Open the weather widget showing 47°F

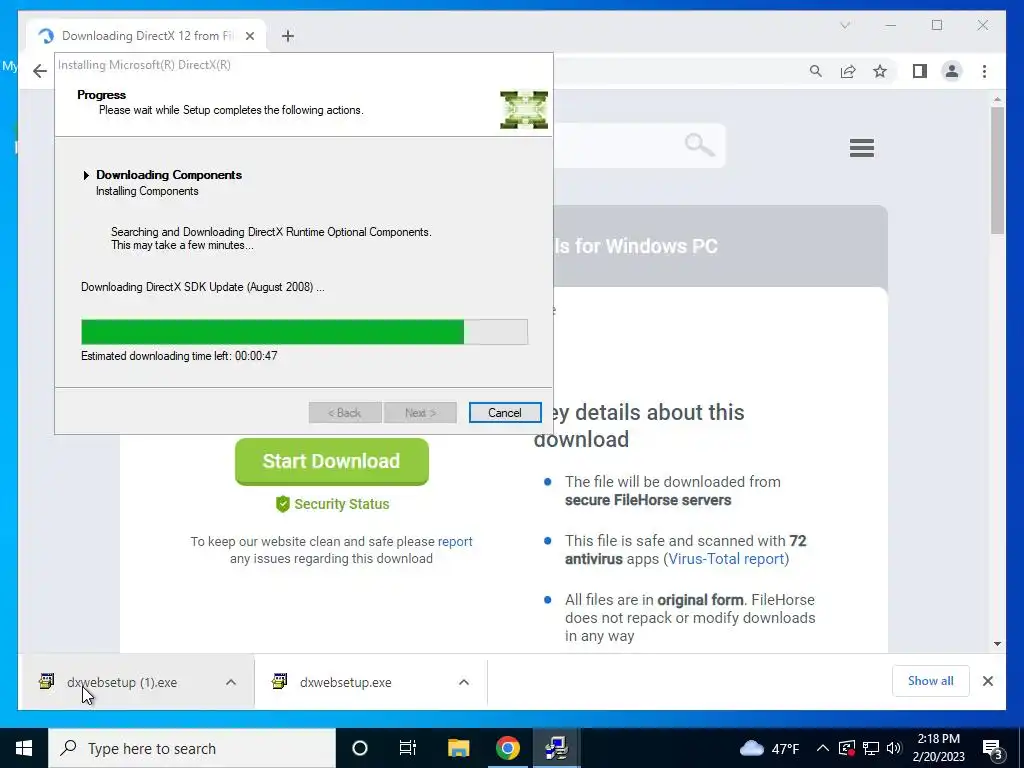pos(770,748)
